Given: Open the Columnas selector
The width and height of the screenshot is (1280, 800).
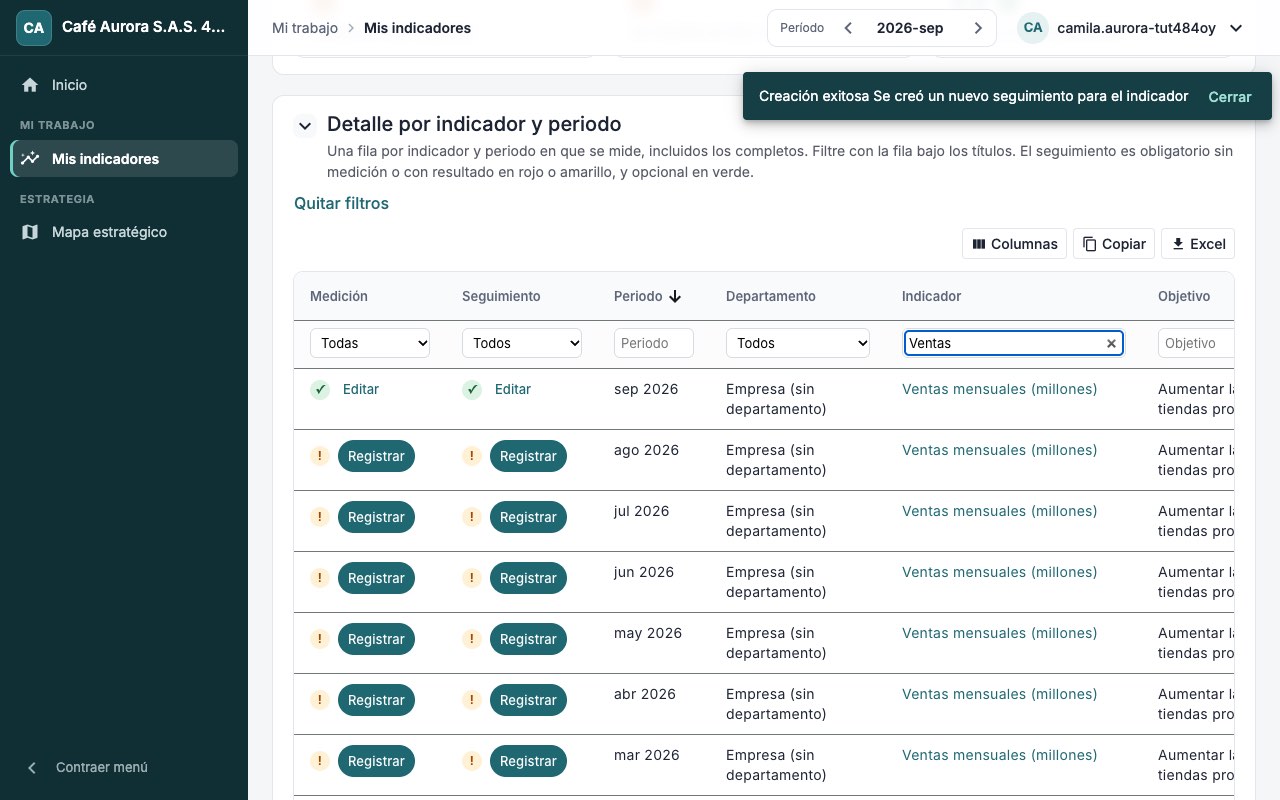Looking at the screenshot, I should [x=1014, y=244].
